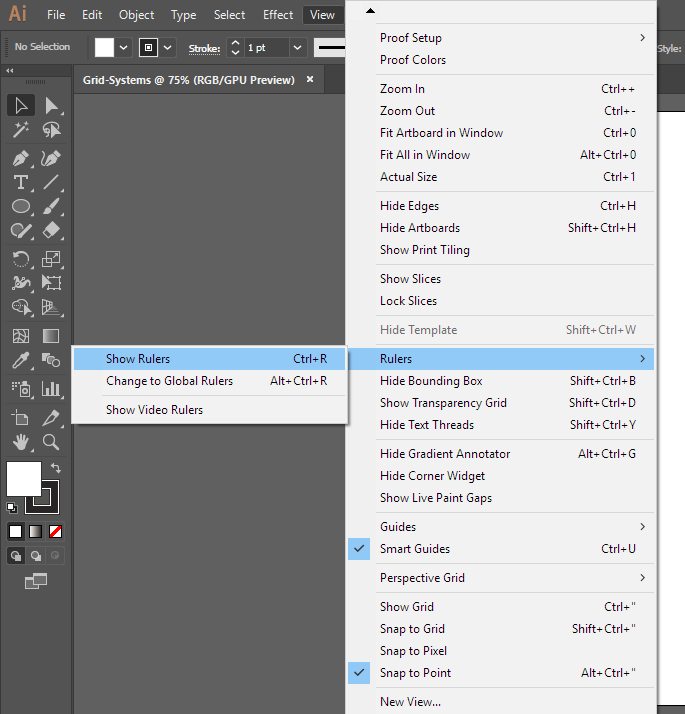Click the white Fill color swatch
Screen dimensions: 685x714
[23, 478]
